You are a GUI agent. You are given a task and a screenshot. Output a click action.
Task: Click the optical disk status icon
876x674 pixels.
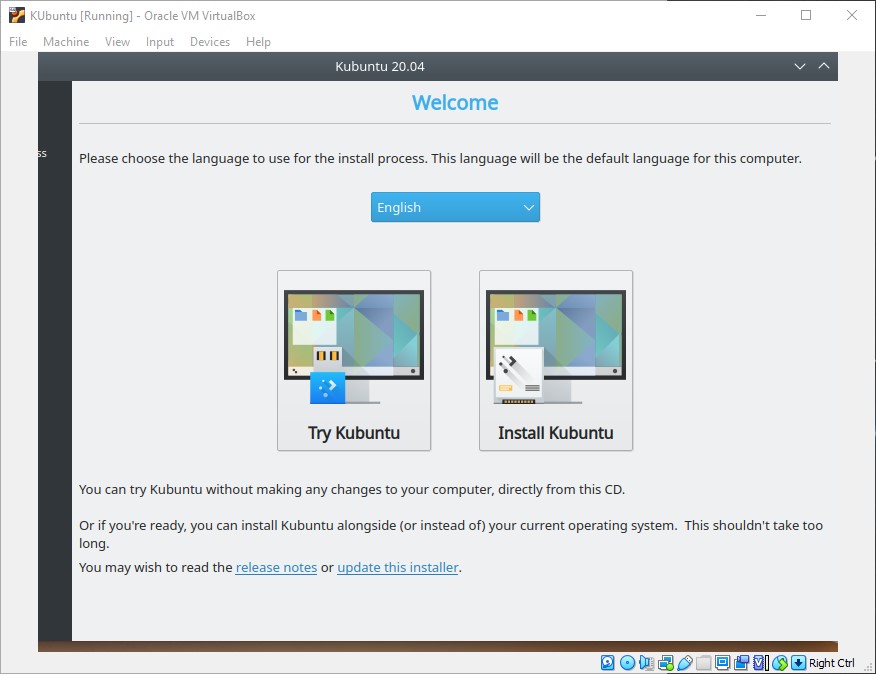[x=627, y=663]
